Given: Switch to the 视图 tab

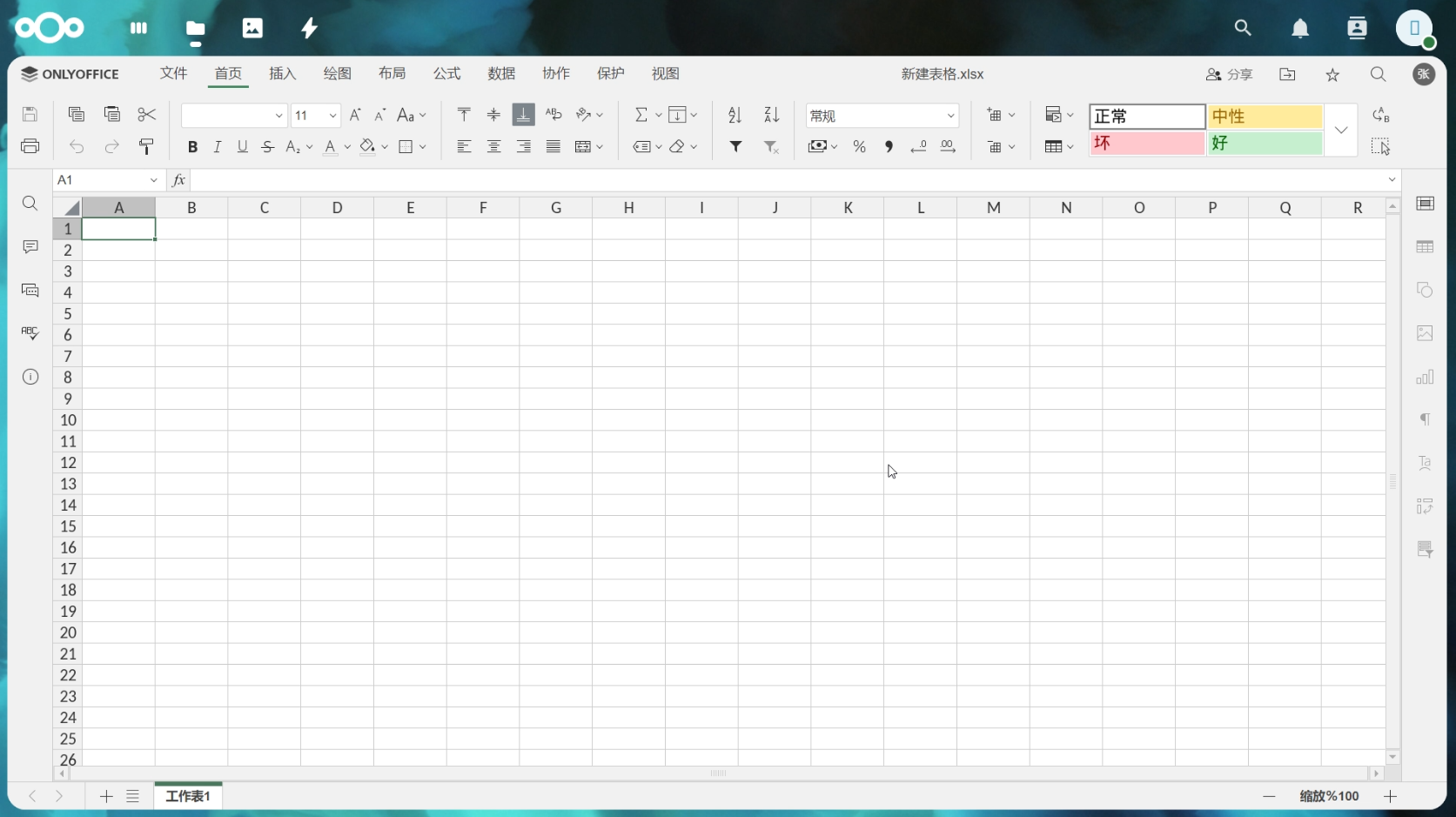Looking at the screenshot, I should tap(666, 74).
